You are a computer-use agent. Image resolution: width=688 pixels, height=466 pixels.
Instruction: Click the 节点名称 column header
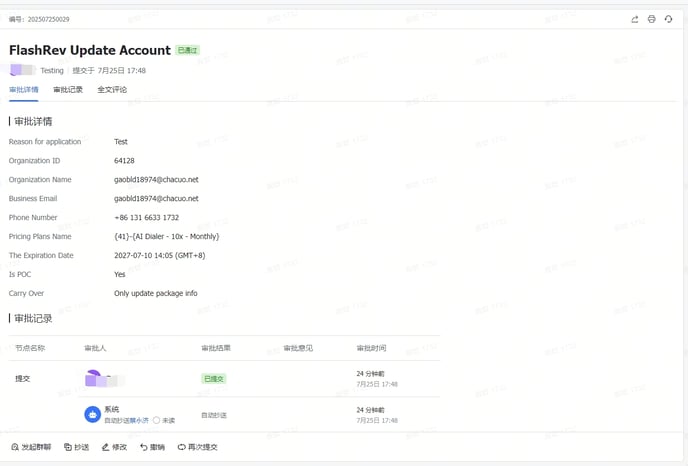[30, 348]
